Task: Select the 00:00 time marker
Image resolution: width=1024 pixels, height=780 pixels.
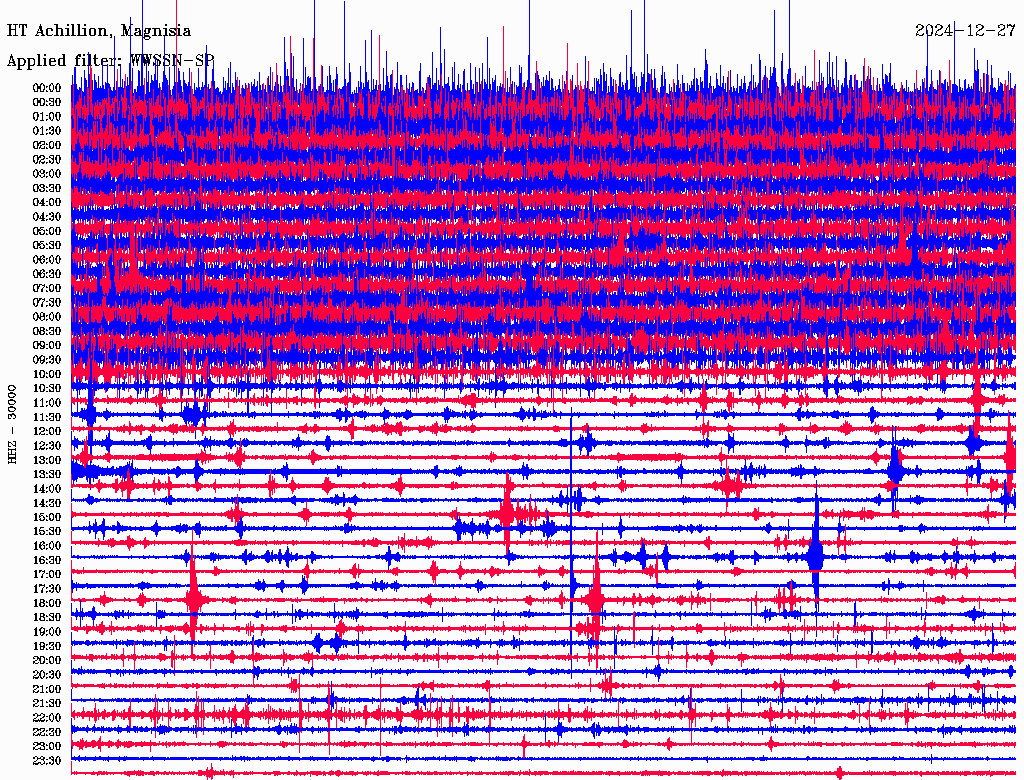Action: [x=47, y=88]
